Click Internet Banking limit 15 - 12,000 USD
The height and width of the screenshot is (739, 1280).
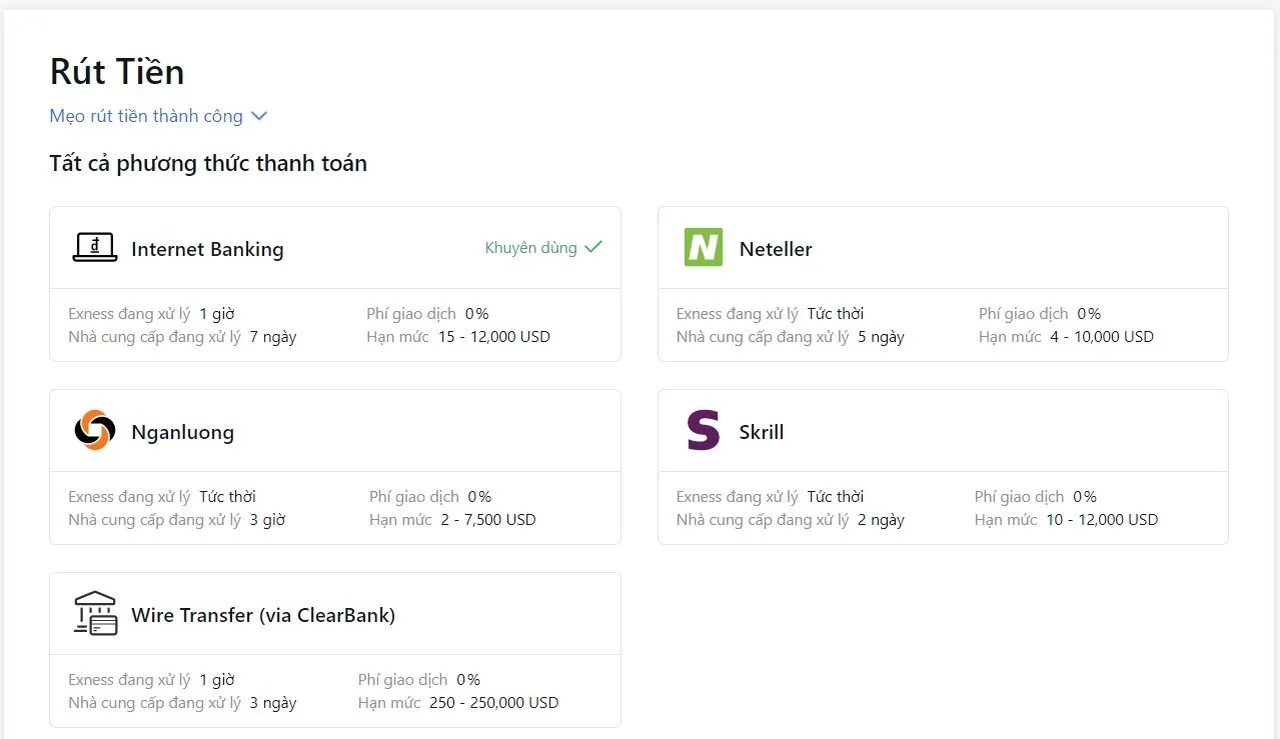494,337
